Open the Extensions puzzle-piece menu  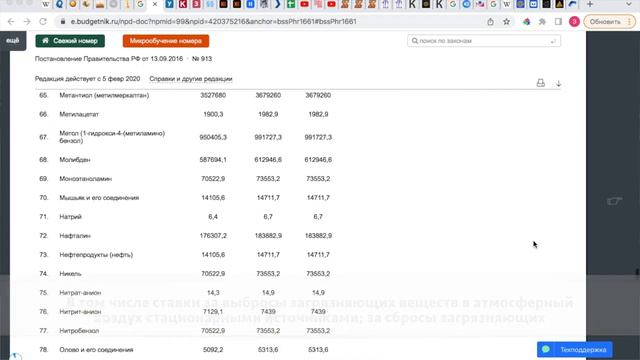click(542, 22)
